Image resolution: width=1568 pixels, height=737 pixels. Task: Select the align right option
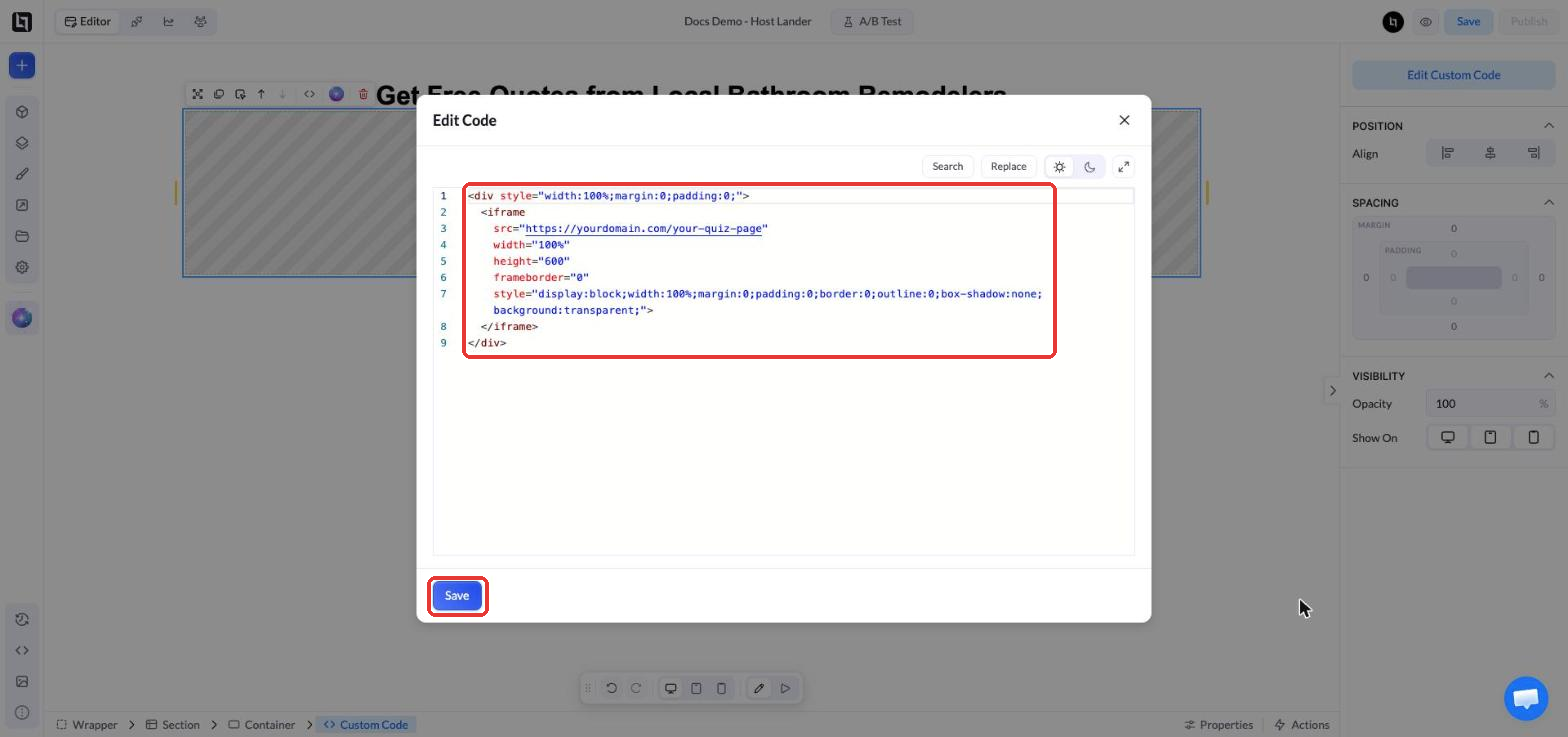pyautogui.click(x=1533, y=153)
